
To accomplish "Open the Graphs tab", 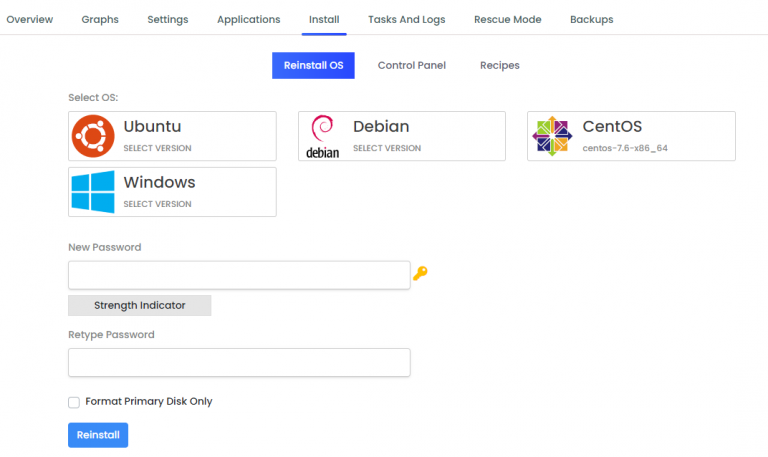I will [100, 20].
